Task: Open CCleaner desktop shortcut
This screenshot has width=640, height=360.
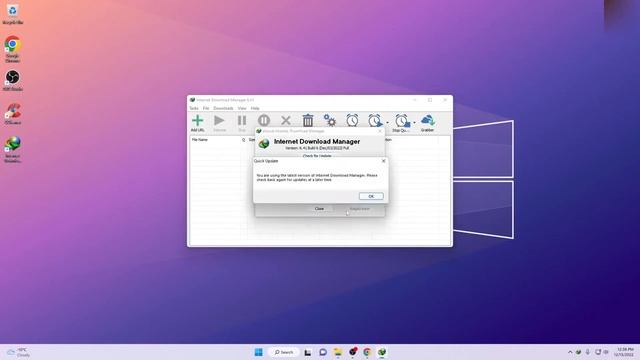Action: pos(13,114)
